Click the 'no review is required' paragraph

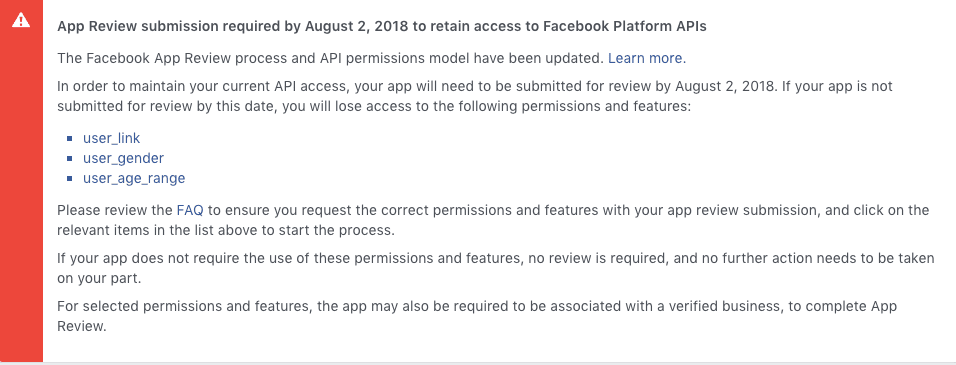click(495, 268)
